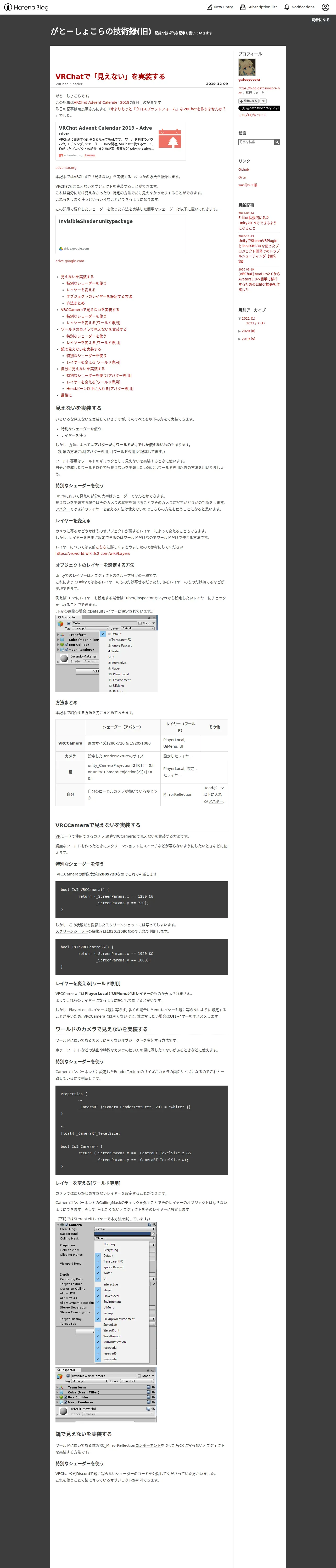Jump to 最後に in the contents list
336x1568 pixels.
66,395
